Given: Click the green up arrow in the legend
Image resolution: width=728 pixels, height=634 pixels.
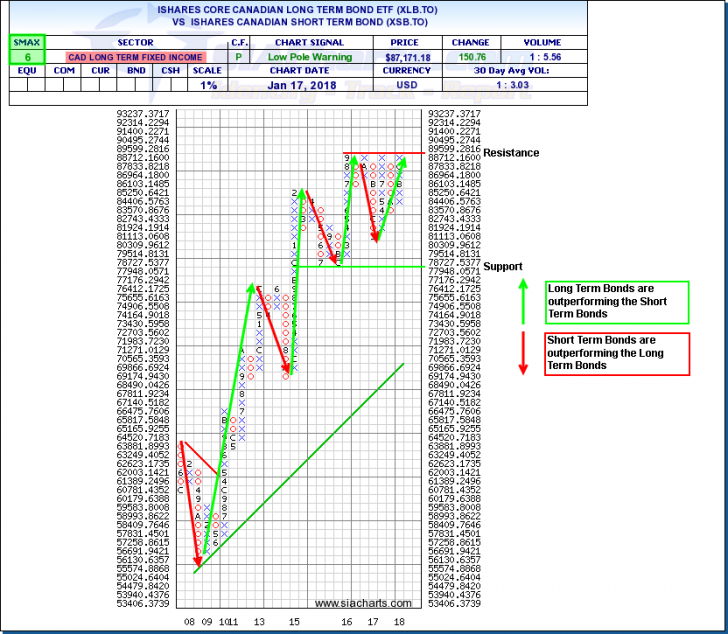Looking at the screenshot, I should coord(523,301).
